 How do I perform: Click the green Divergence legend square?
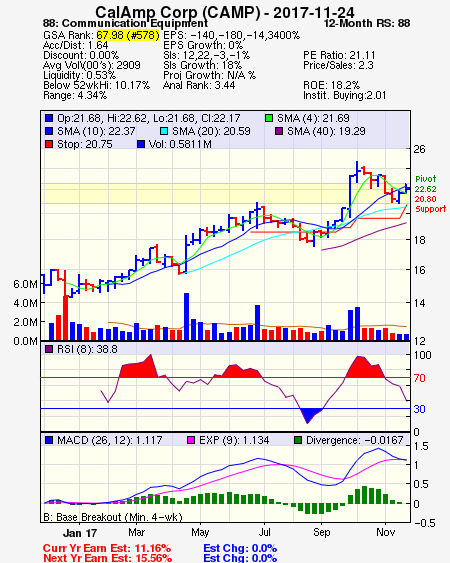pyautogui.click(x=298, y=440)
